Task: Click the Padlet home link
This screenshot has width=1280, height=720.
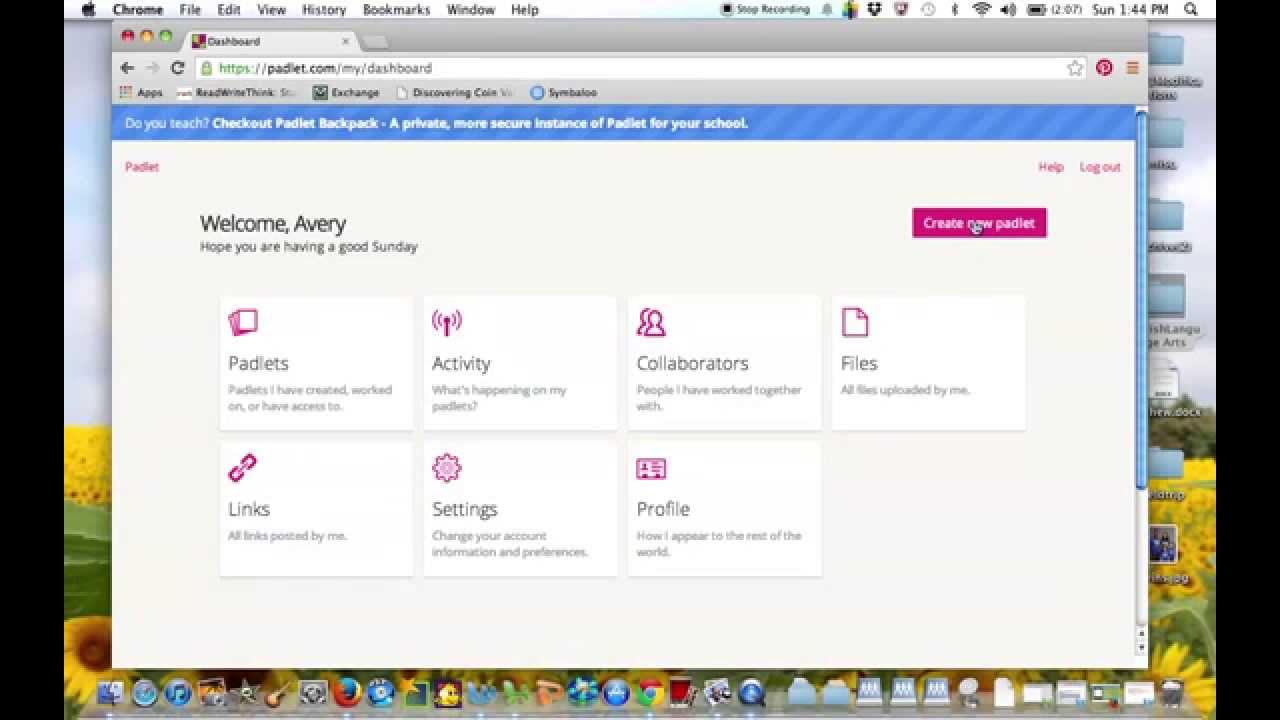Action: (x=142, y=167)
